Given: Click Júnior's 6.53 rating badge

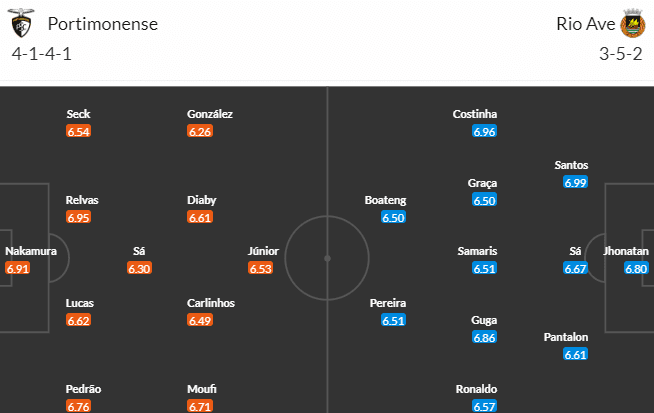Looking at the screenshot, I should (x=261, y=268).
